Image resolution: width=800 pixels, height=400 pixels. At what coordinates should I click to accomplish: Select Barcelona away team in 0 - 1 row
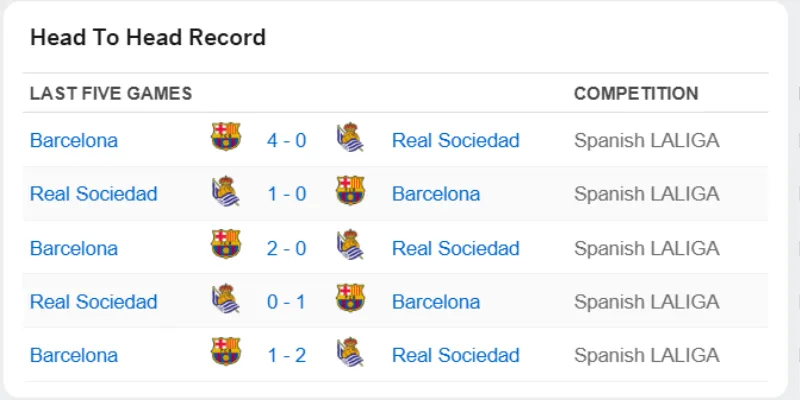pyautogui.click(x=436, y=302)
